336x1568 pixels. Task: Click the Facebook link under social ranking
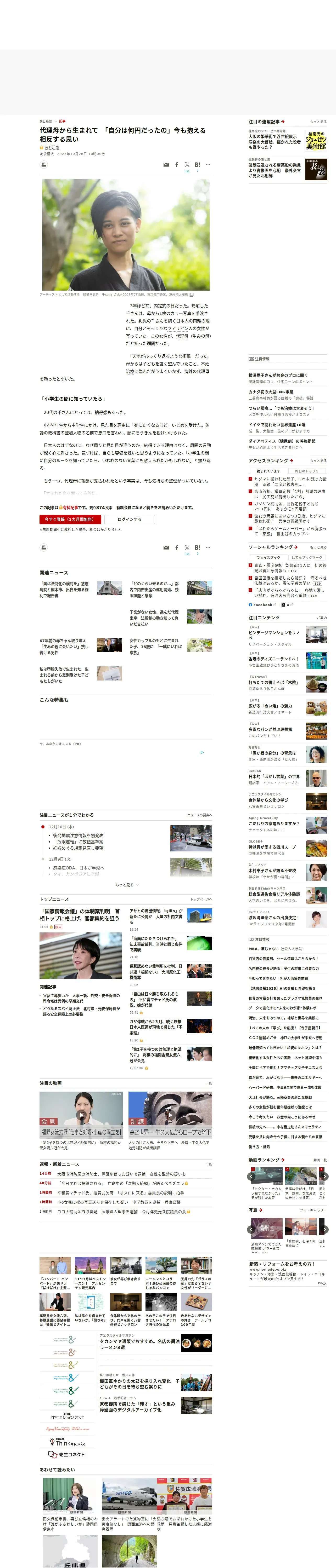click(260, 604)
